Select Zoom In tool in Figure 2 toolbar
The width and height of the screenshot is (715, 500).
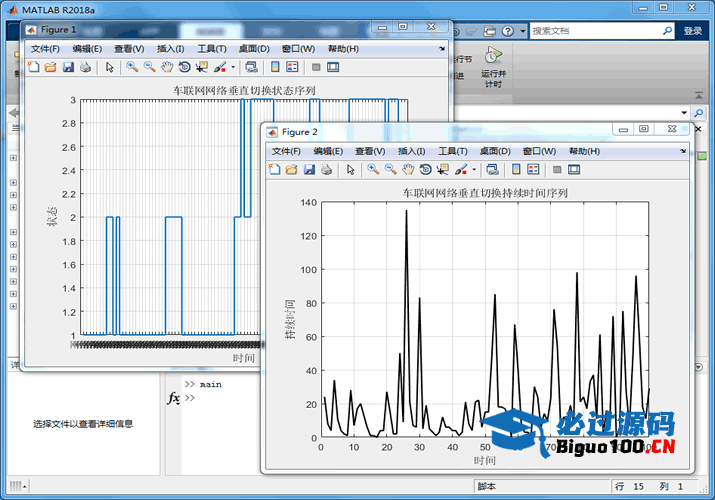click(373, 170)
